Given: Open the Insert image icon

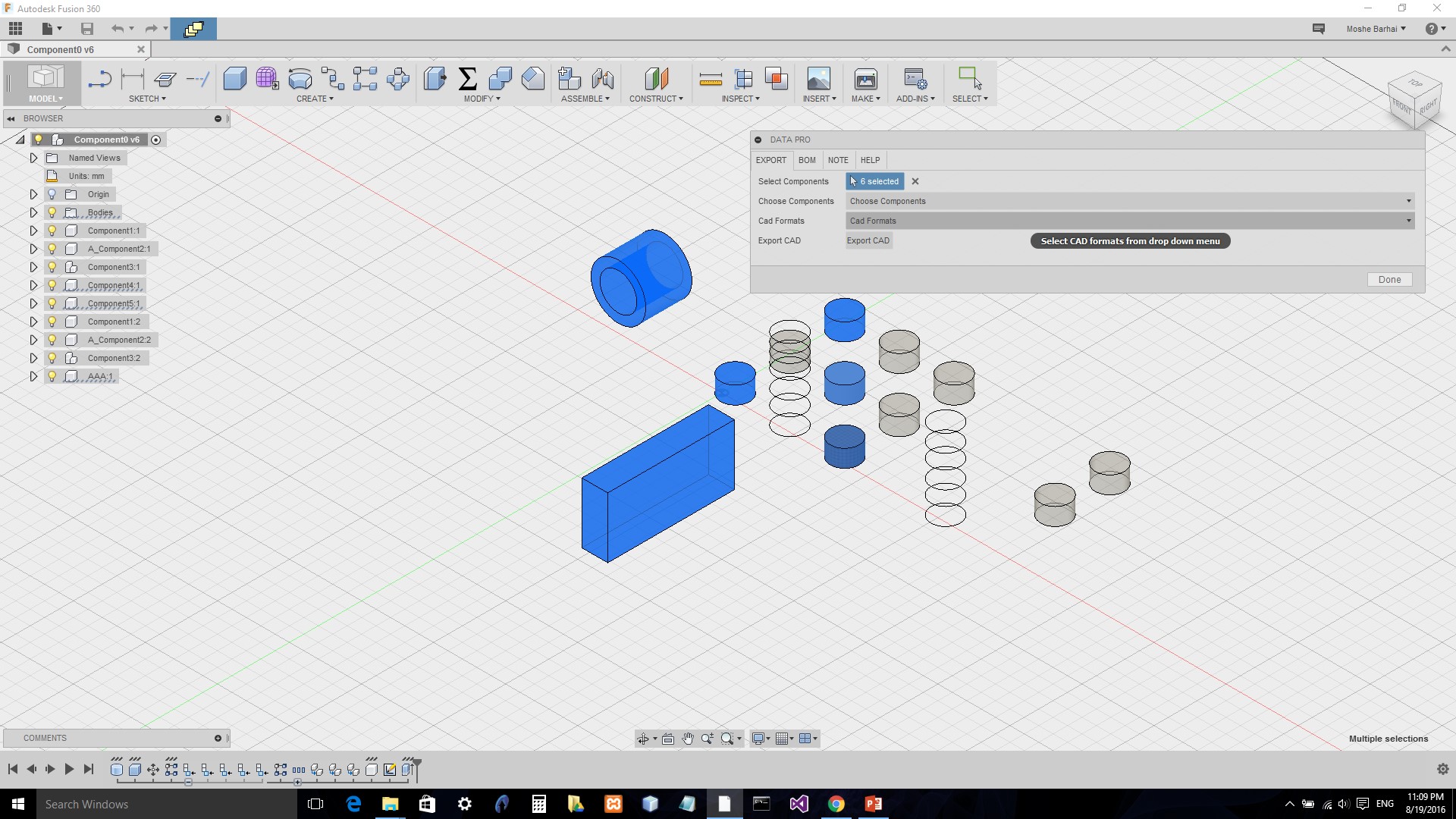Looking at the screenshot, I should (x=818, y=78).
